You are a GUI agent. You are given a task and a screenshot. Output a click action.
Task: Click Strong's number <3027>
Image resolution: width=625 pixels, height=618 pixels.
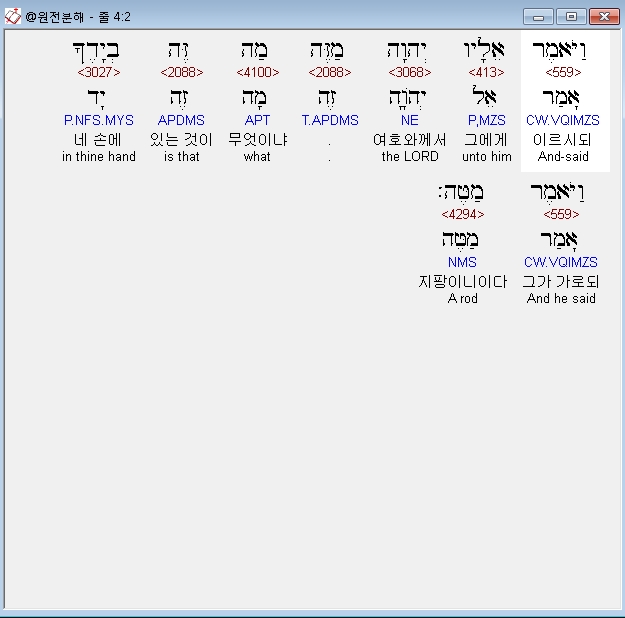click(99, 72)
